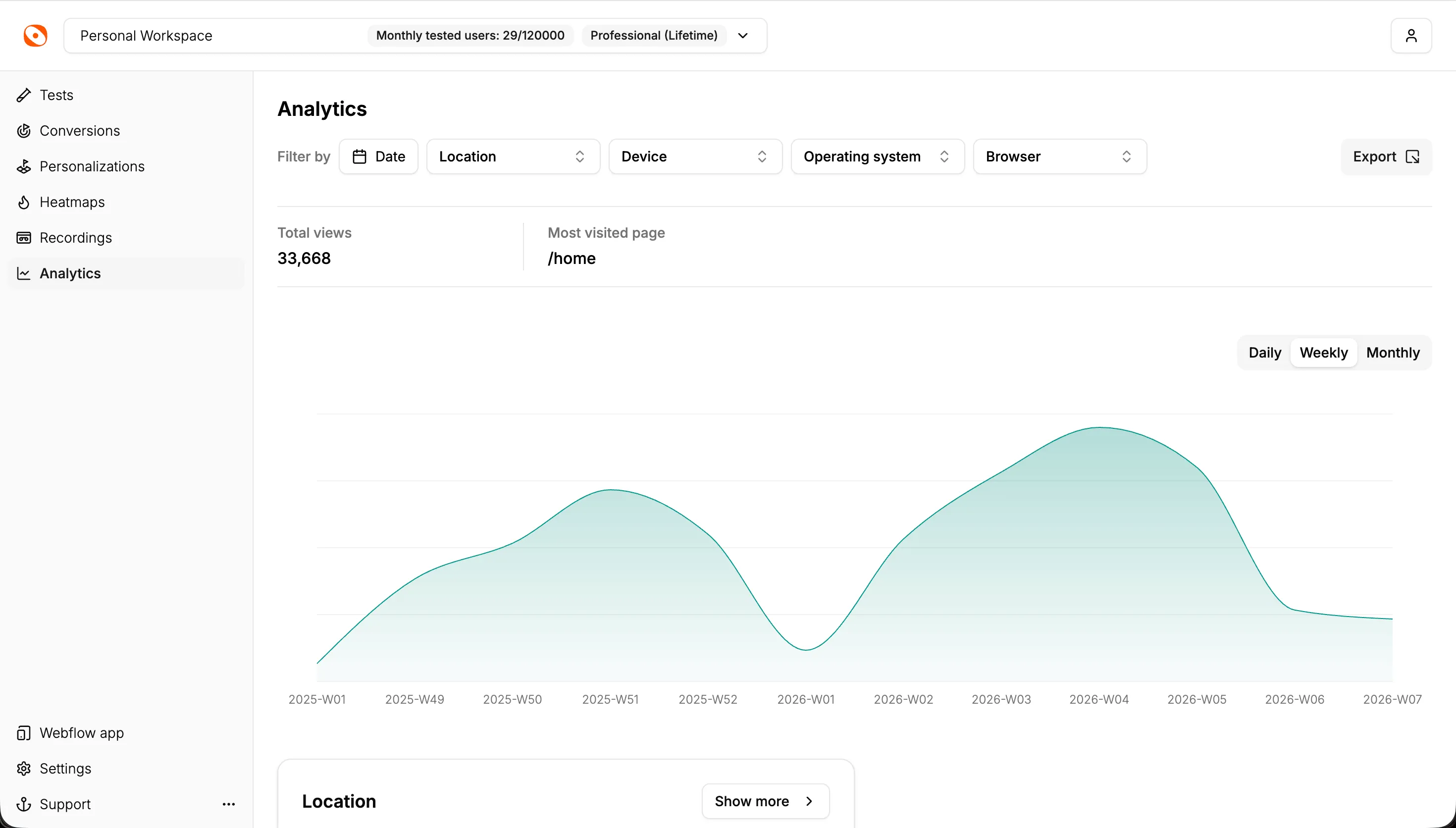Open the three-dot menu beside Support
The height and width of the screenshot is (828, 1456).
(228, 804)
